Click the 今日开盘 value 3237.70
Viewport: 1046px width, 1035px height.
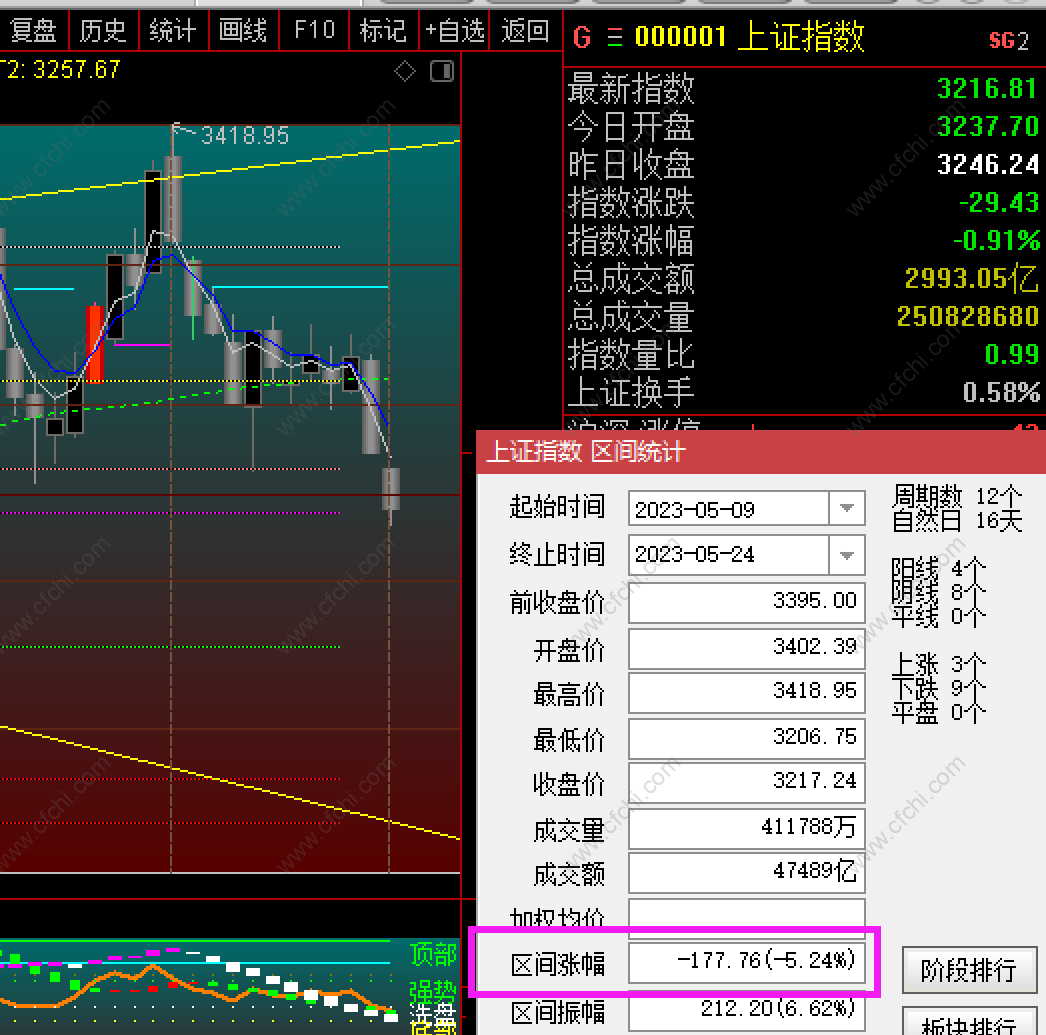tap(987, 127)
